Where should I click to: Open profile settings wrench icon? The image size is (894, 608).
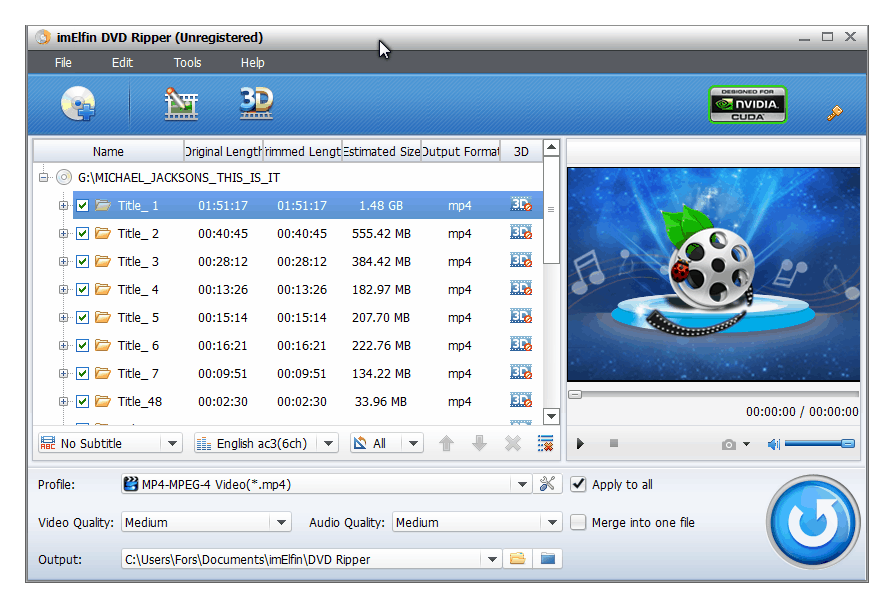[547, 484]
